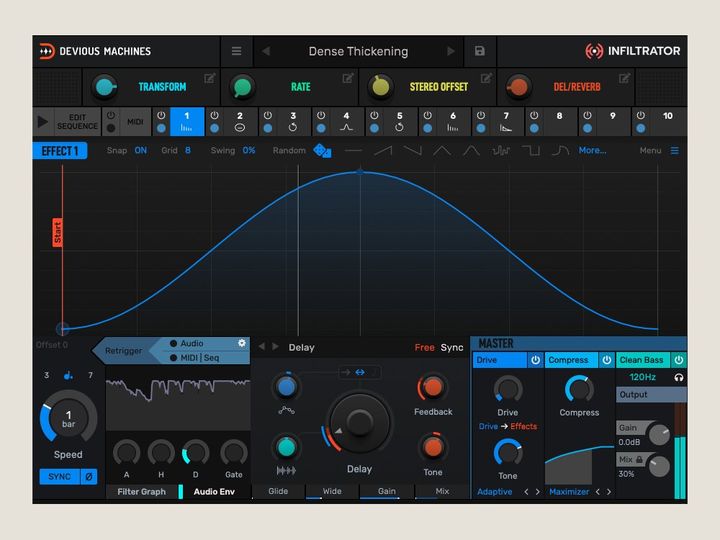Switch delay time to Free mode
Viewport: 720px width, 540px height.
pos(424,348)
